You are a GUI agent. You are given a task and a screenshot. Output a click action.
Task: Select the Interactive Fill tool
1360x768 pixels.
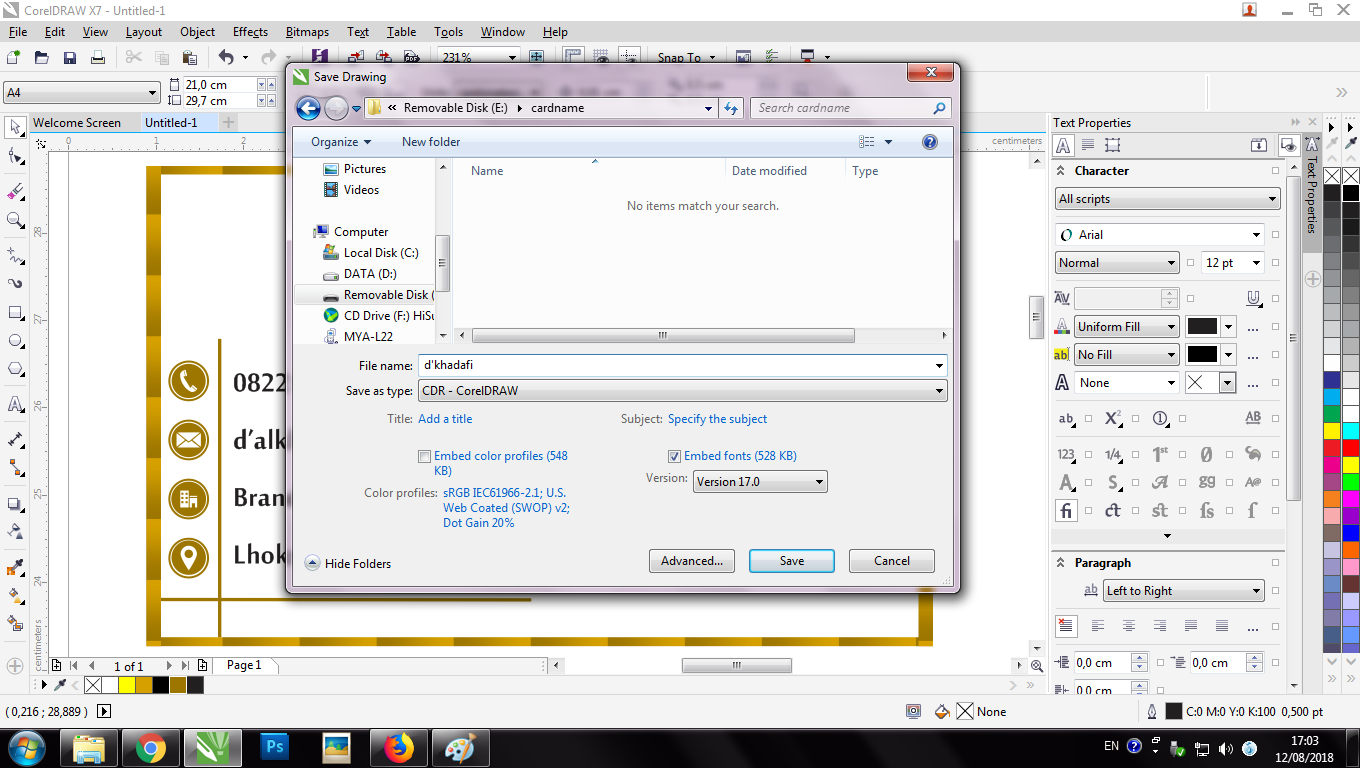click(x=15, y=596)
